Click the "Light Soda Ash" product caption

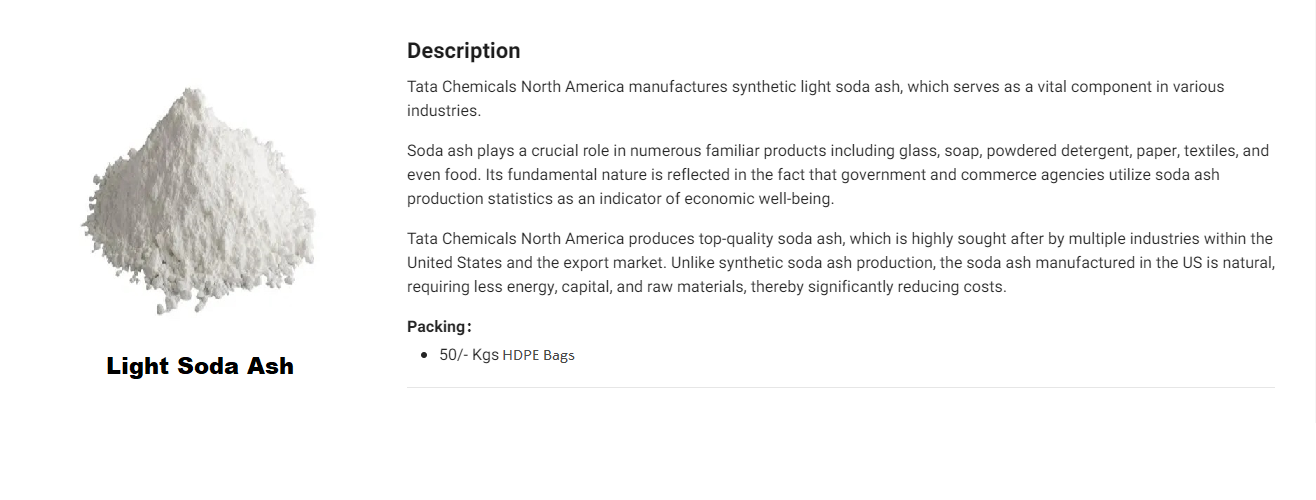click(x=200, y=366)
